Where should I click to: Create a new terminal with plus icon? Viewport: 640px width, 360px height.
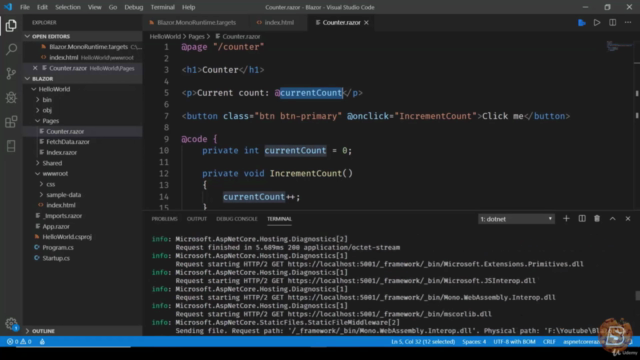(566, 219)
